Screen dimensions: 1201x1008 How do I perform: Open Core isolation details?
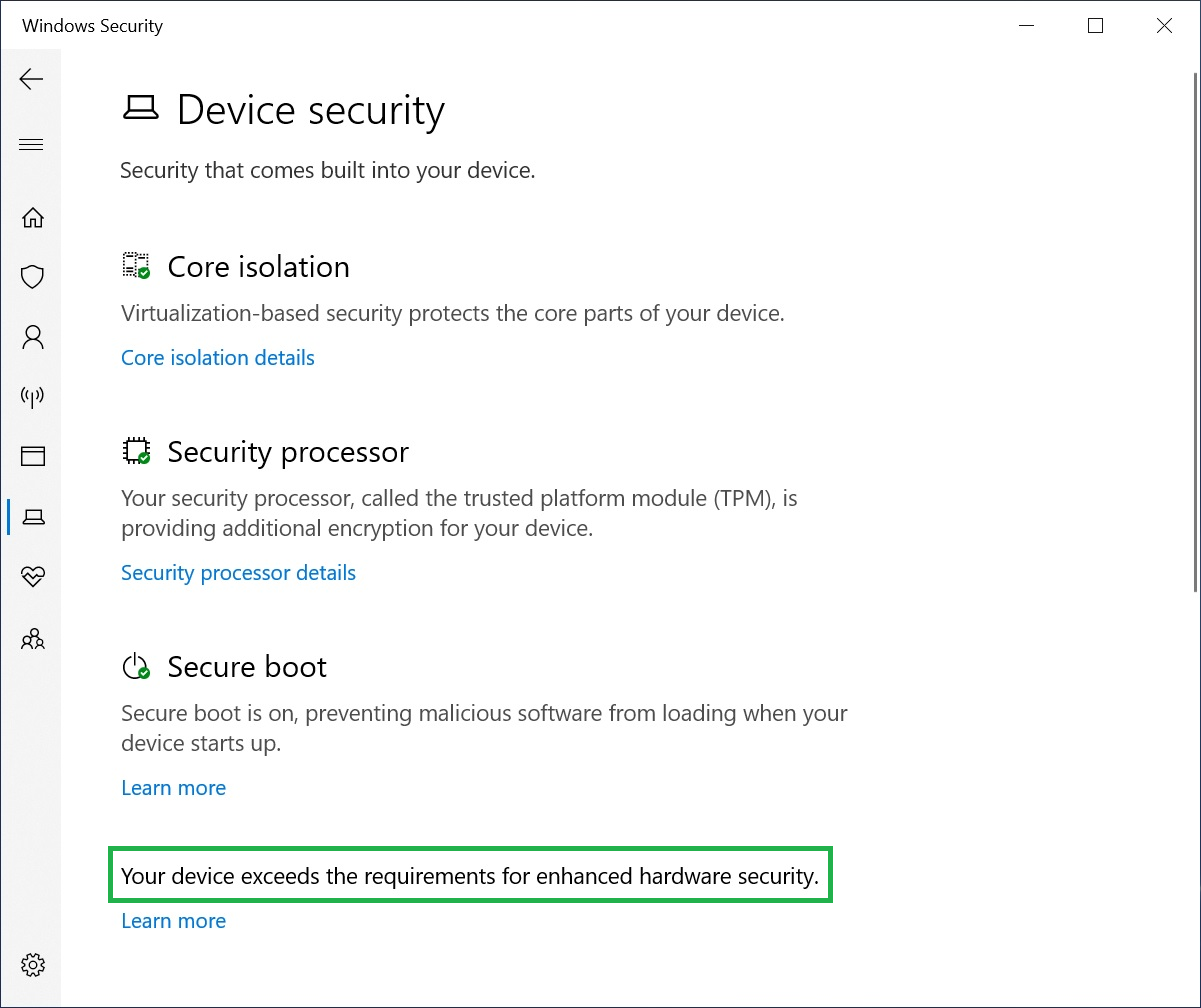(217, 357)
